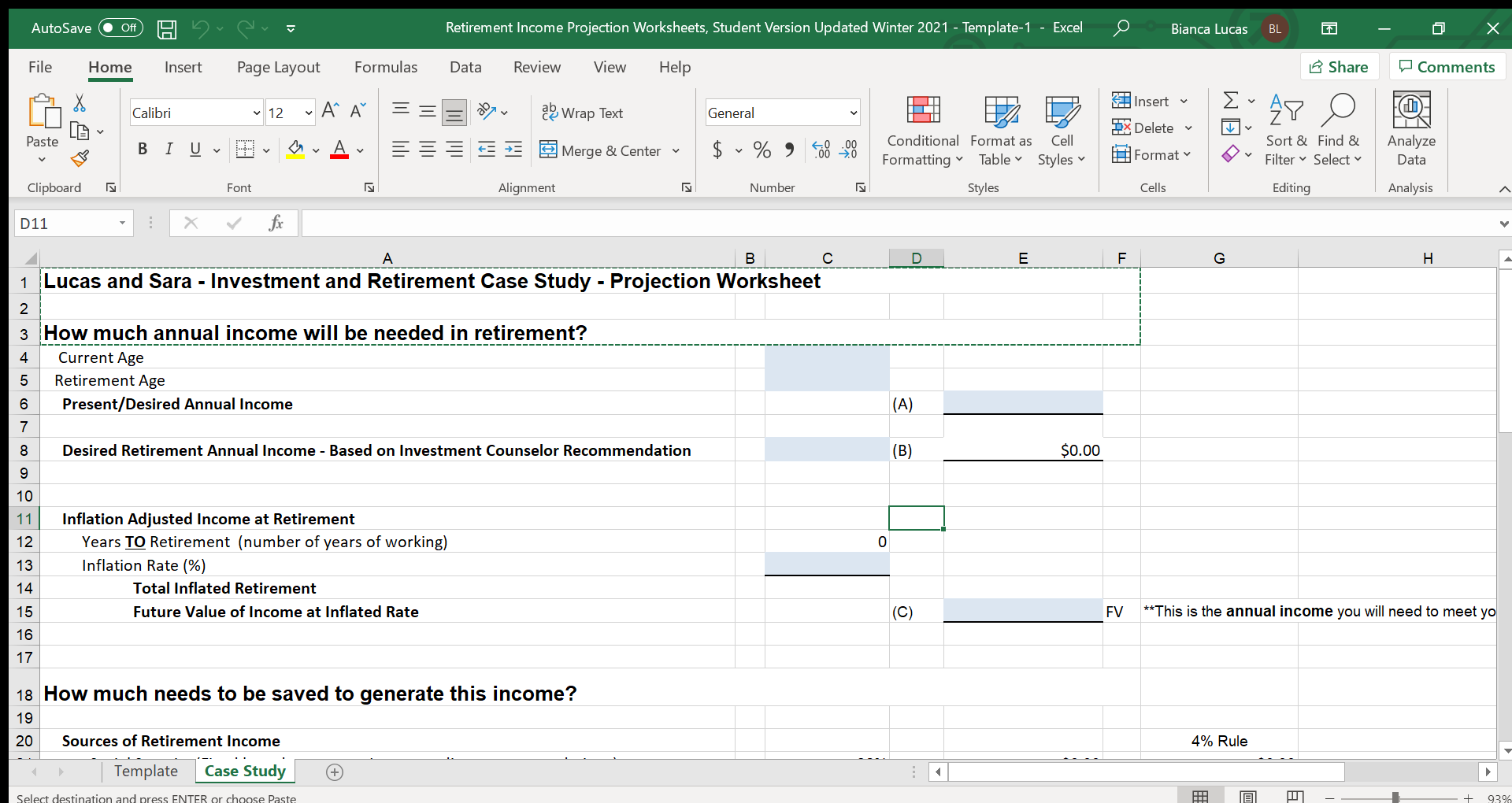Viewport: 1512px width, 803px height.
Task: Switch to Normal view in status bar
Action: coord(1201,797)
